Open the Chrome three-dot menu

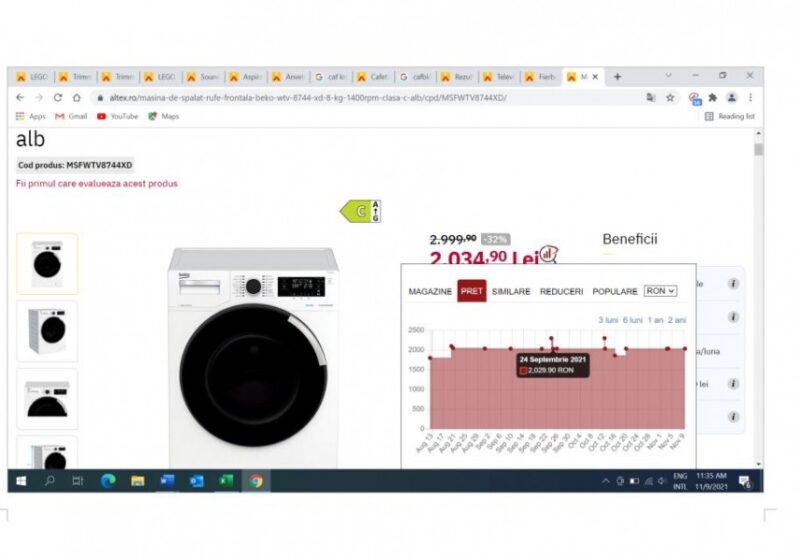750,98
